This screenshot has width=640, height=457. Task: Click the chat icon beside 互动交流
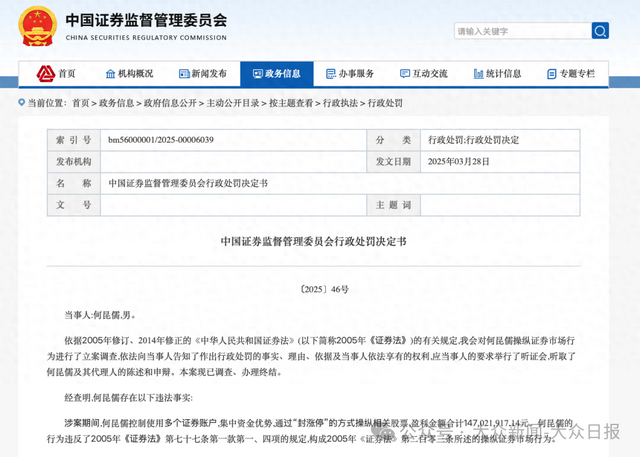click(404, 74)
